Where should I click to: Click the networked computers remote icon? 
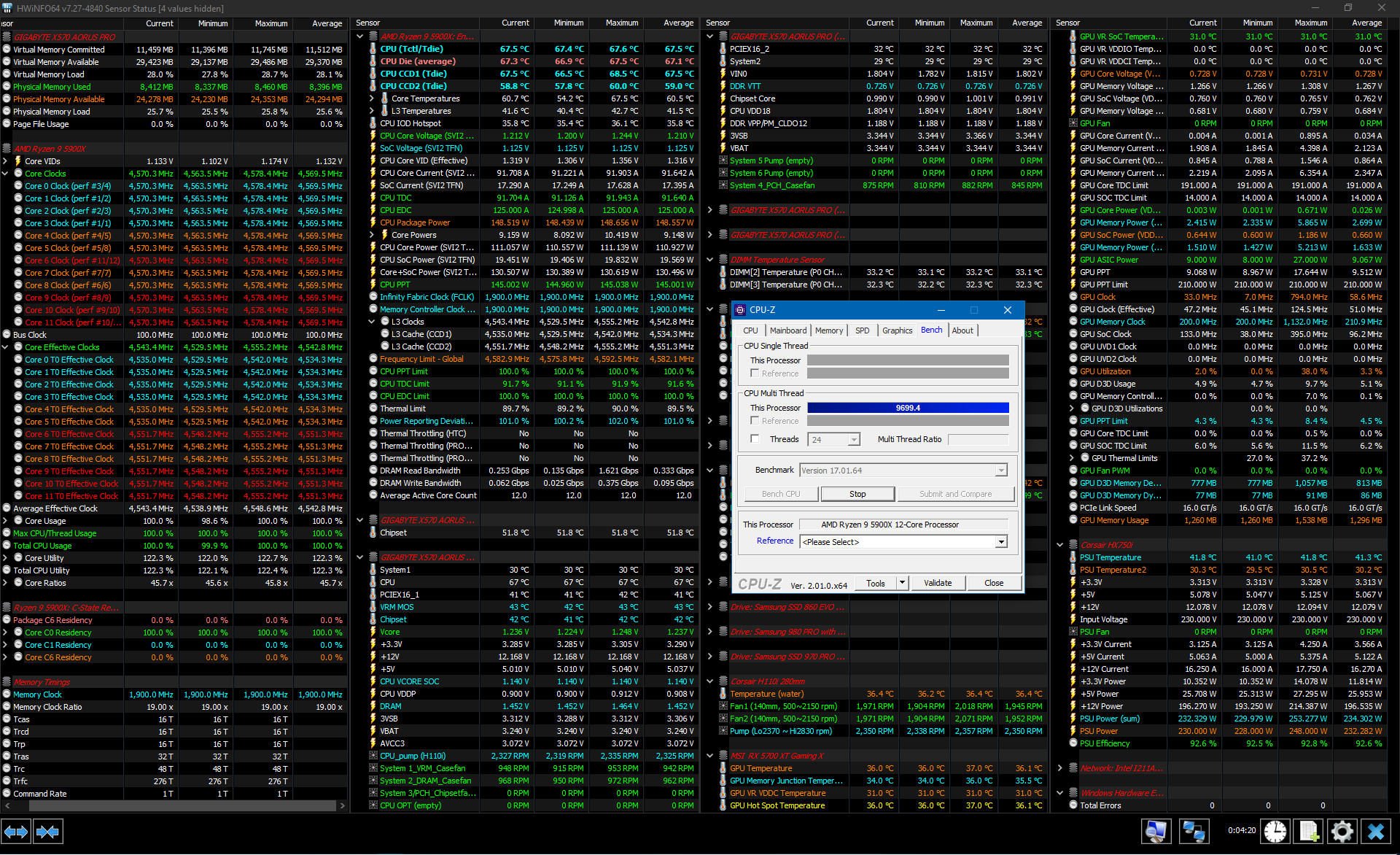(x=1194, y=832)
